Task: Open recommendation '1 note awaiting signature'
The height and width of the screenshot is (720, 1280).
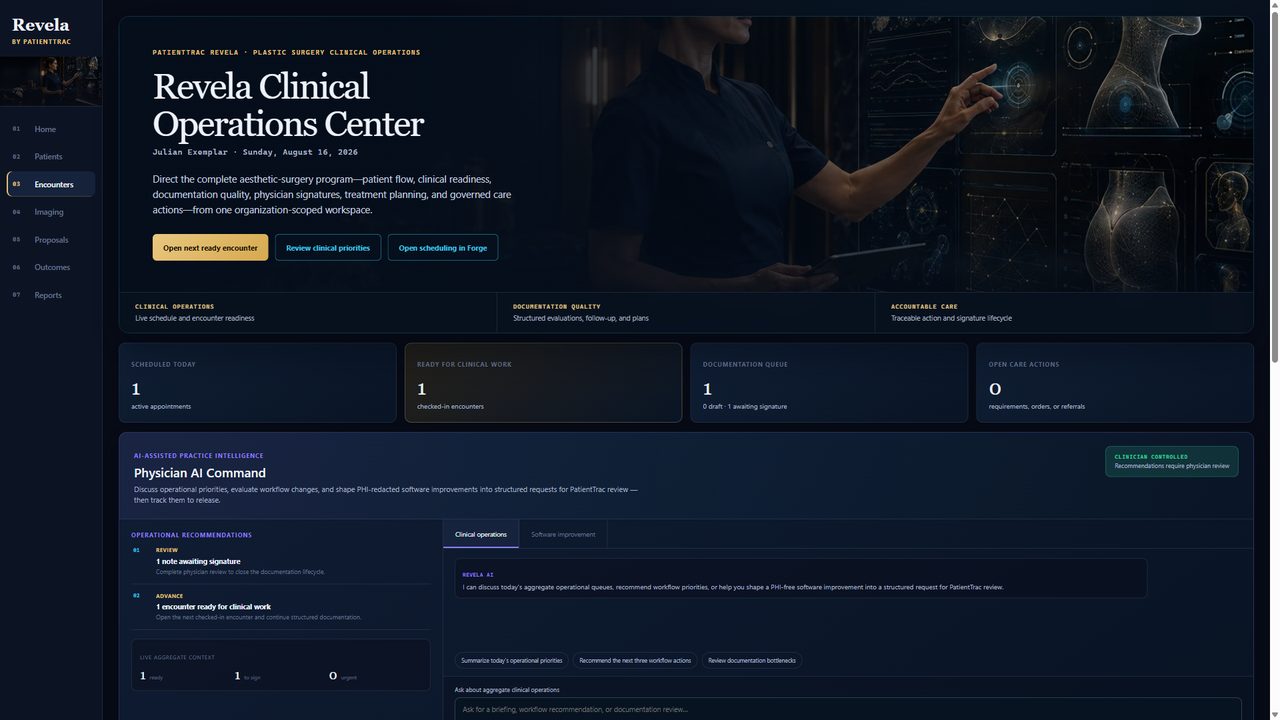Action: pyautogui.click(x=280, y=562)
